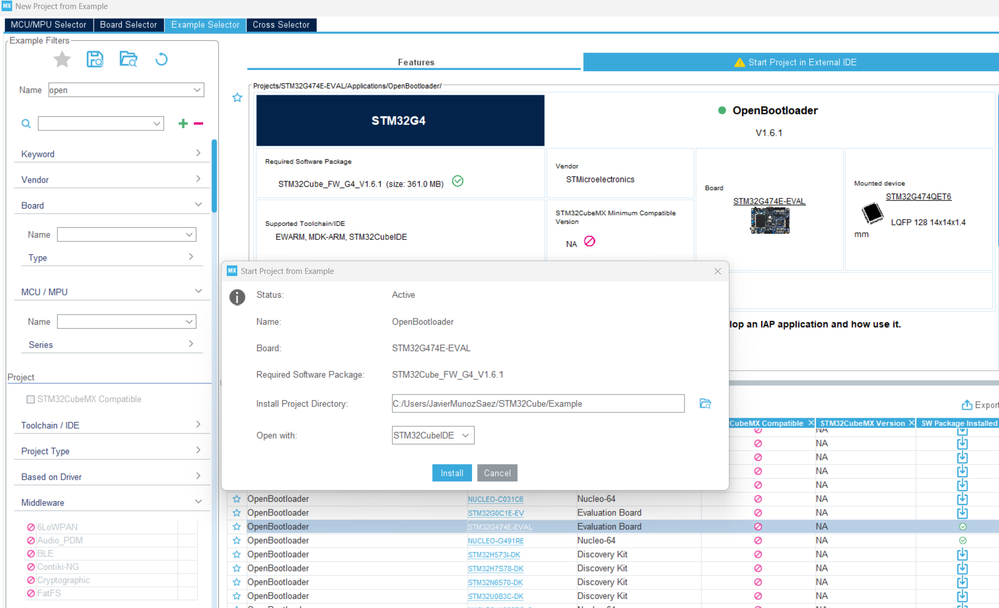Show favorite examples with the star filter icon
Screen dimensions: 999x608
click(62, 59)
